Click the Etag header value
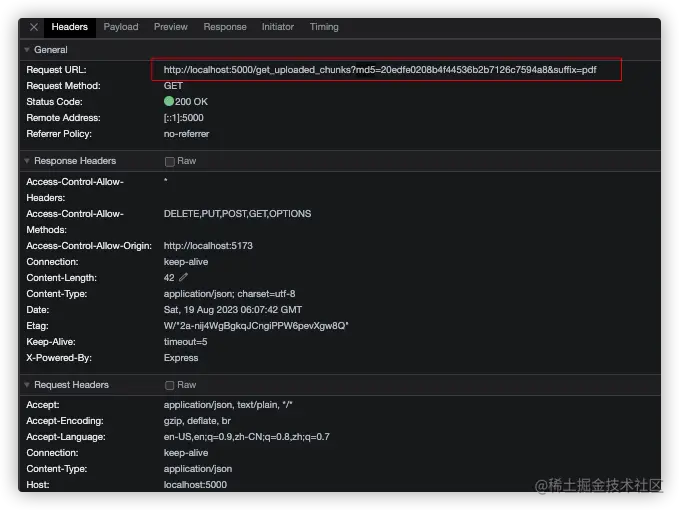This screenshot has width=679, height=510. click(256, 326)
